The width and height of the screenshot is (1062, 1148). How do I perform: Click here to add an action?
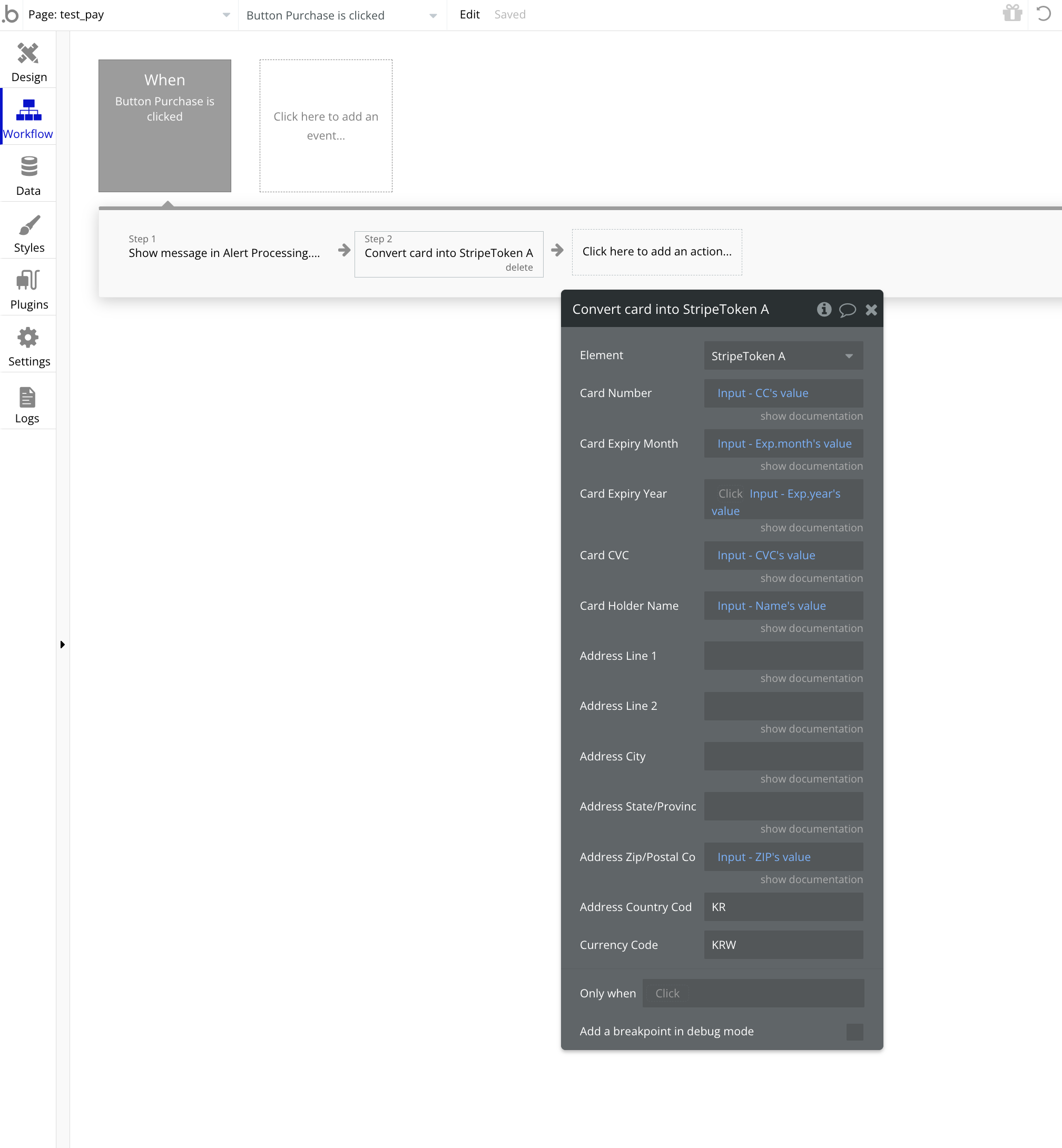(656, 252)
